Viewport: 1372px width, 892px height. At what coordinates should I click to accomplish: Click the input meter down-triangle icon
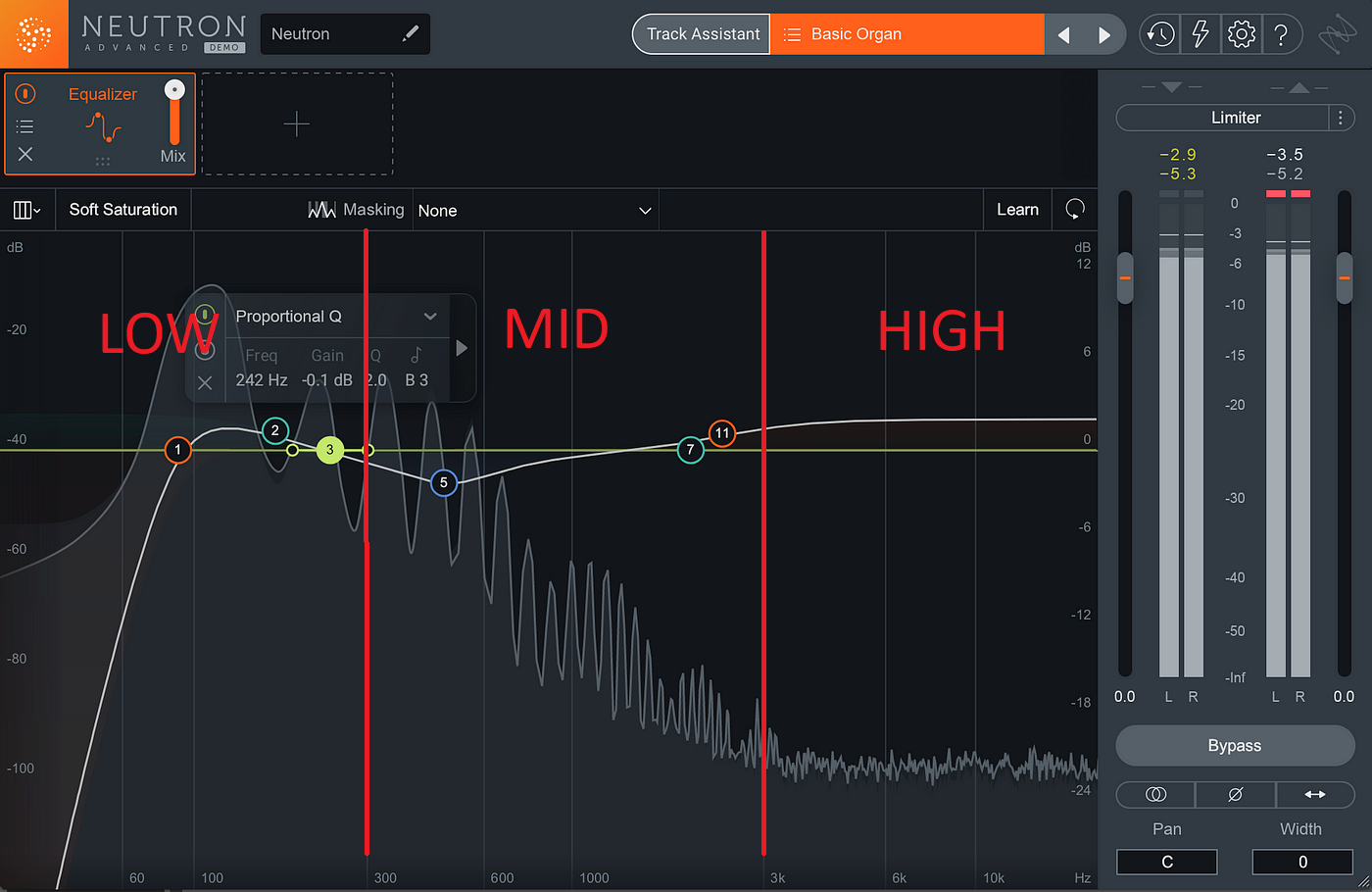1172,87
